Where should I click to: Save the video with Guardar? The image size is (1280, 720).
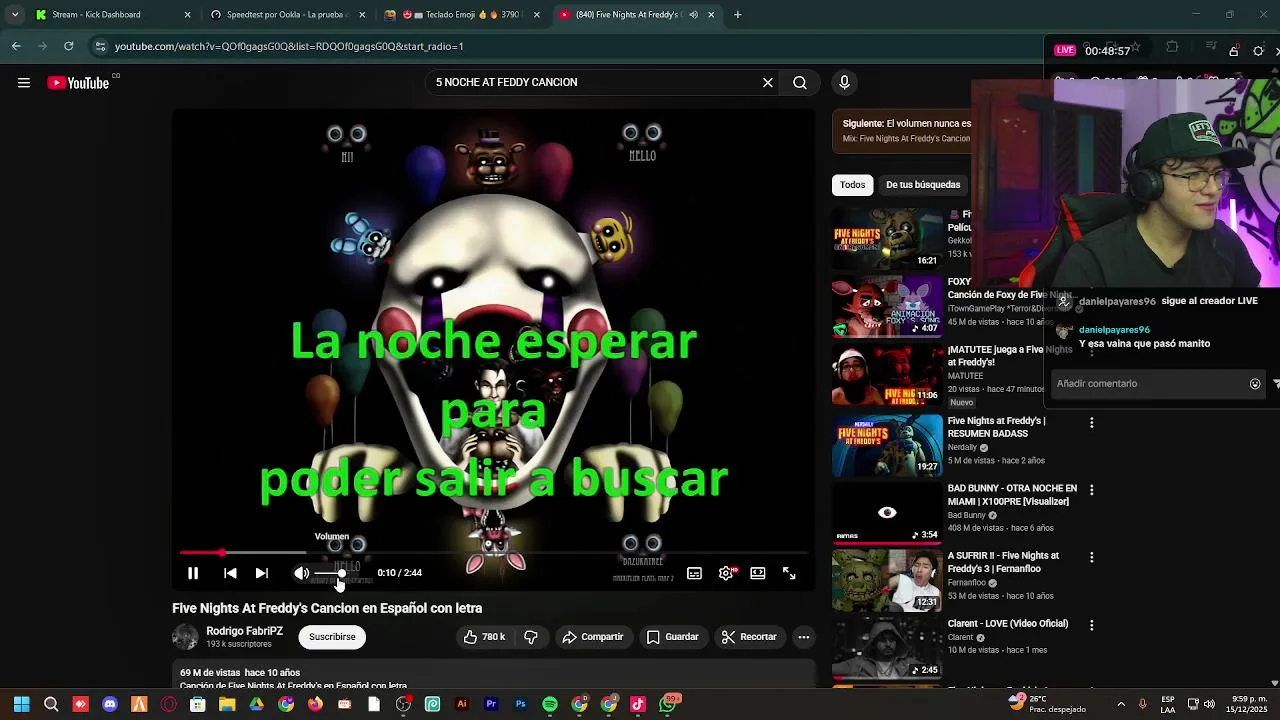tap(672, 637)
